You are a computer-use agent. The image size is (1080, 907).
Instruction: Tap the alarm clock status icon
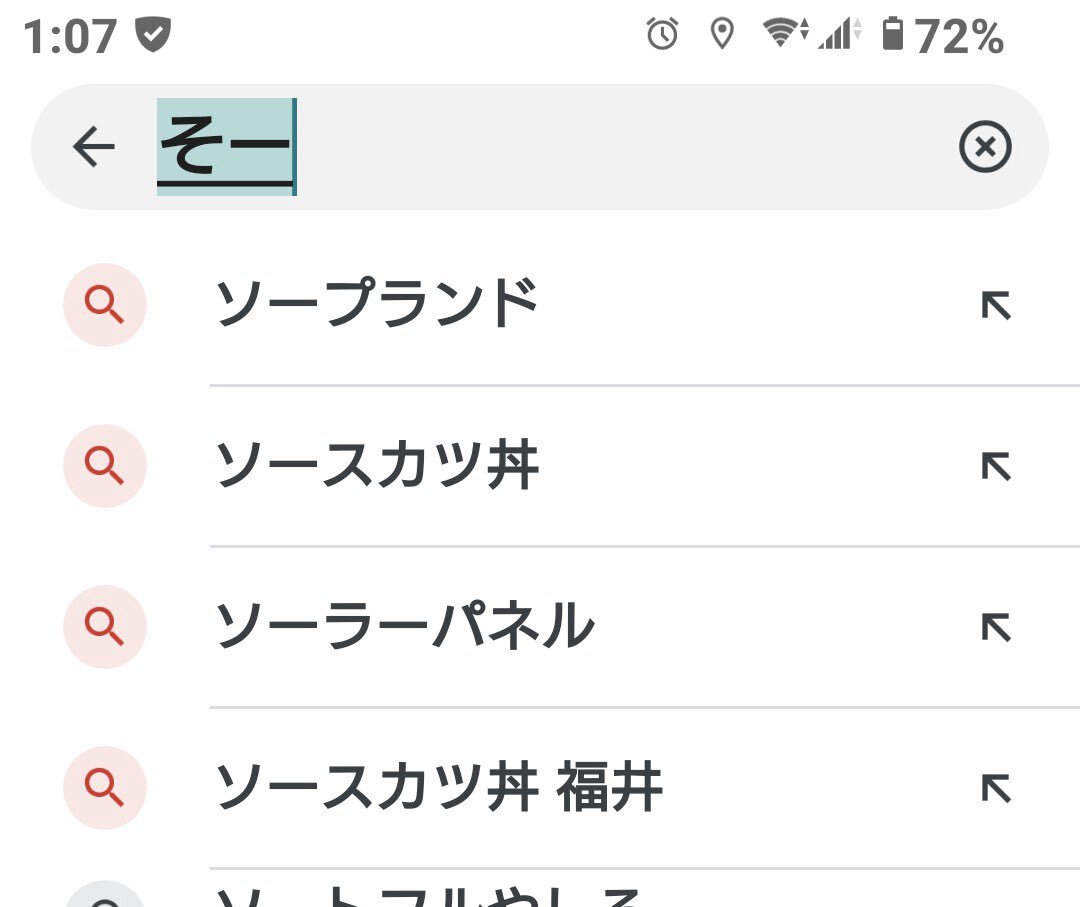(x=662, y=35)
